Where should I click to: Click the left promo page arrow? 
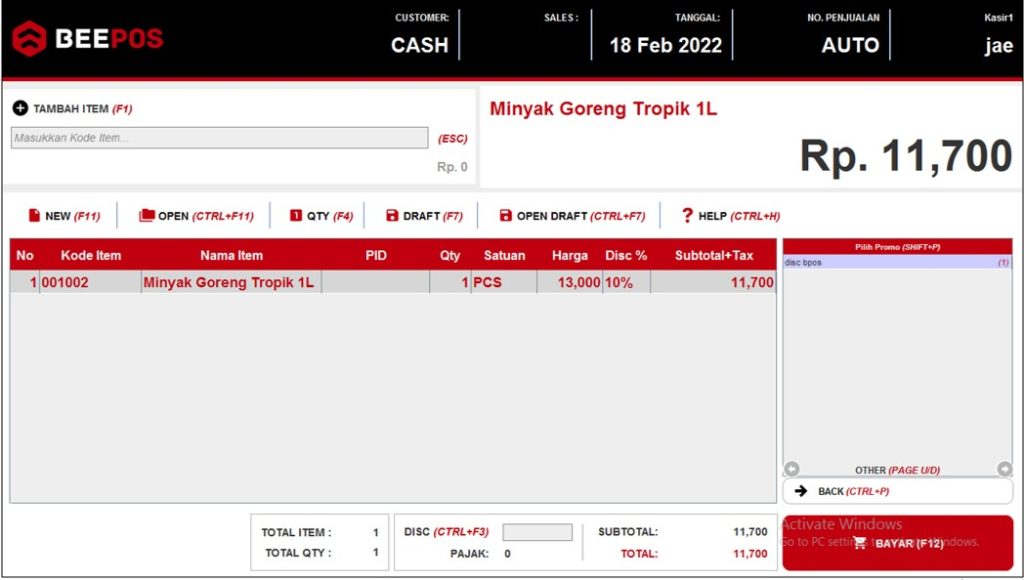click(792, 468)
